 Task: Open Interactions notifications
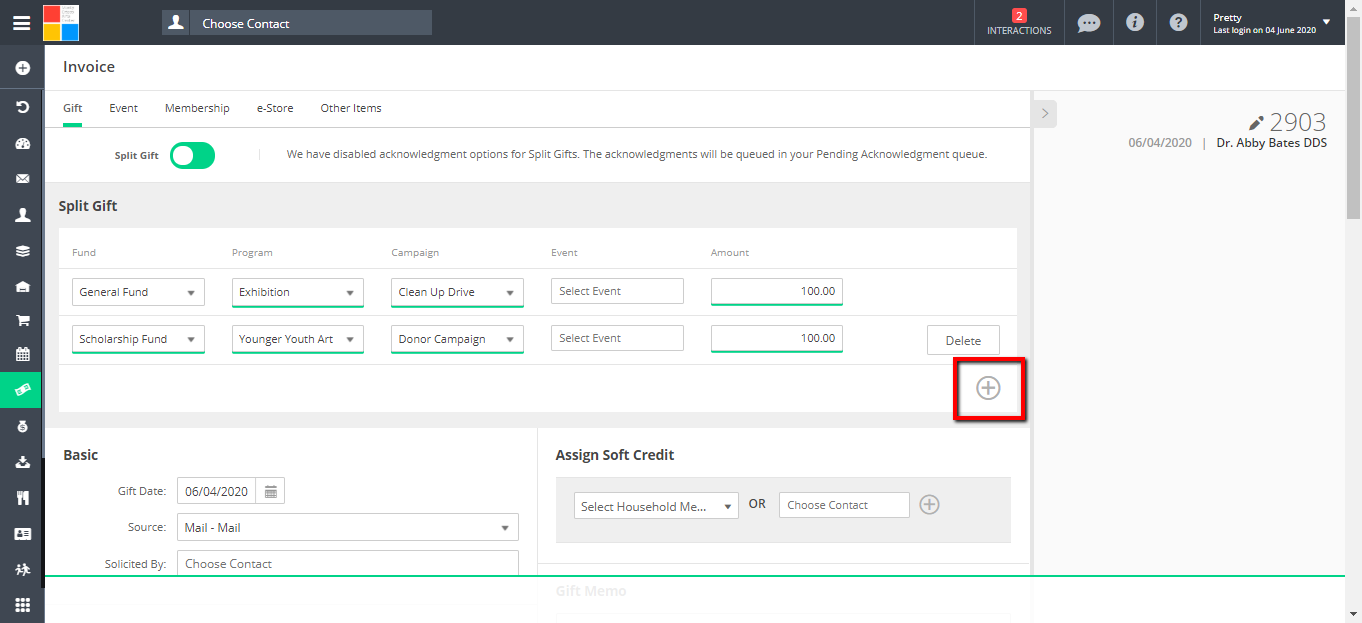click(x=1019, y=23)
